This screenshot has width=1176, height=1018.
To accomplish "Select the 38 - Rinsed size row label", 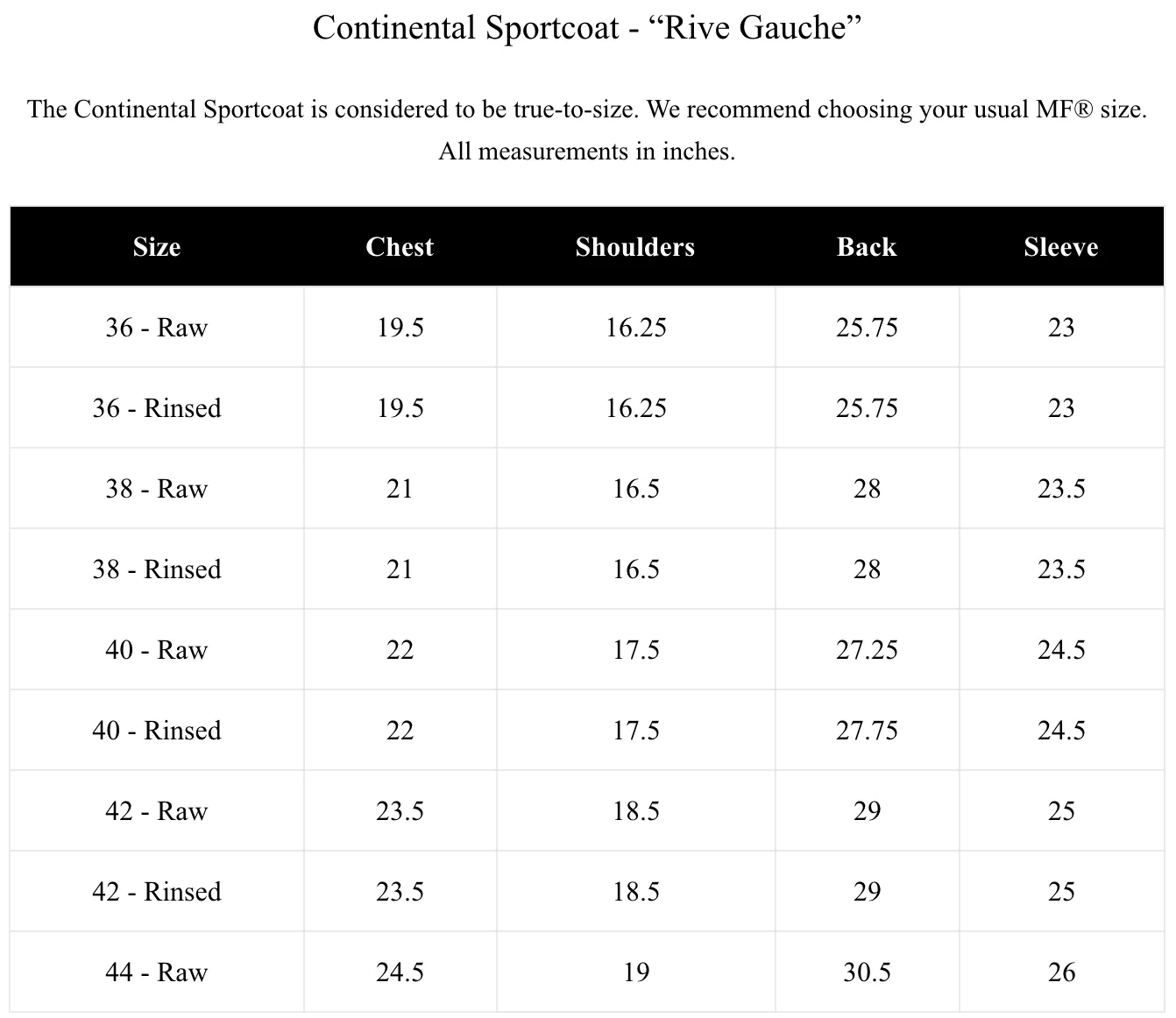I will click(157, 569).
